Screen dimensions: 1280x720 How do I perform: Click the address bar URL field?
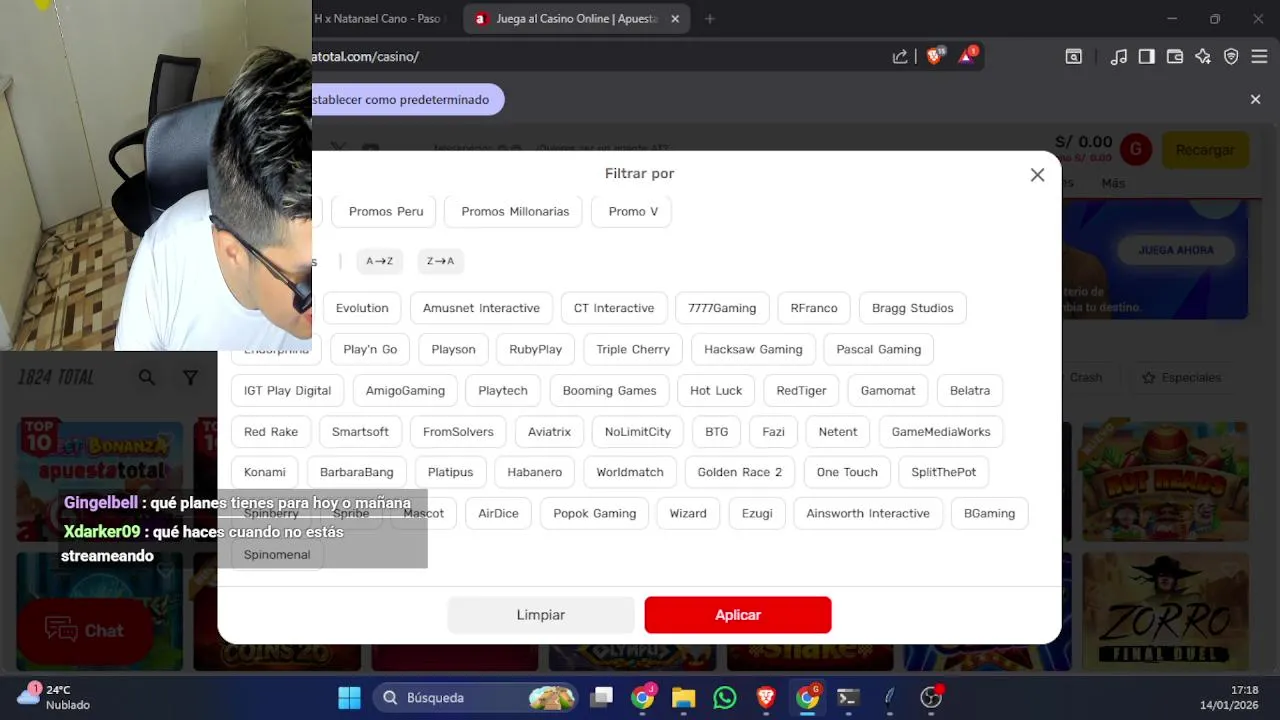(x=600, y=57)
